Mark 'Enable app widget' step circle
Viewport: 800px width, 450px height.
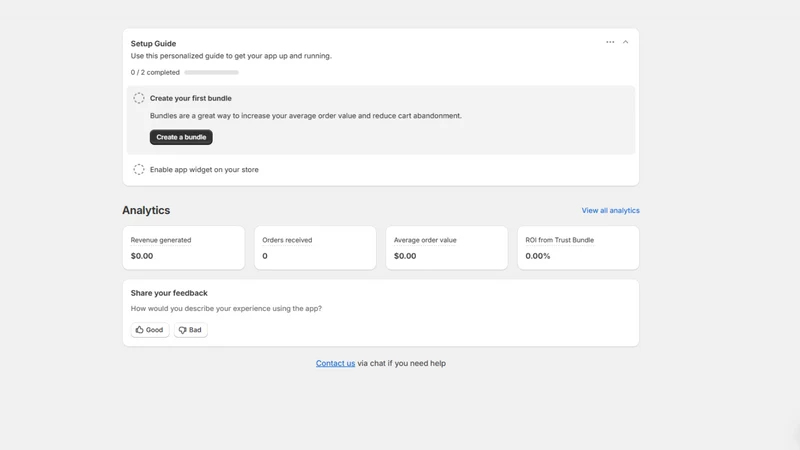coord(139,169)
